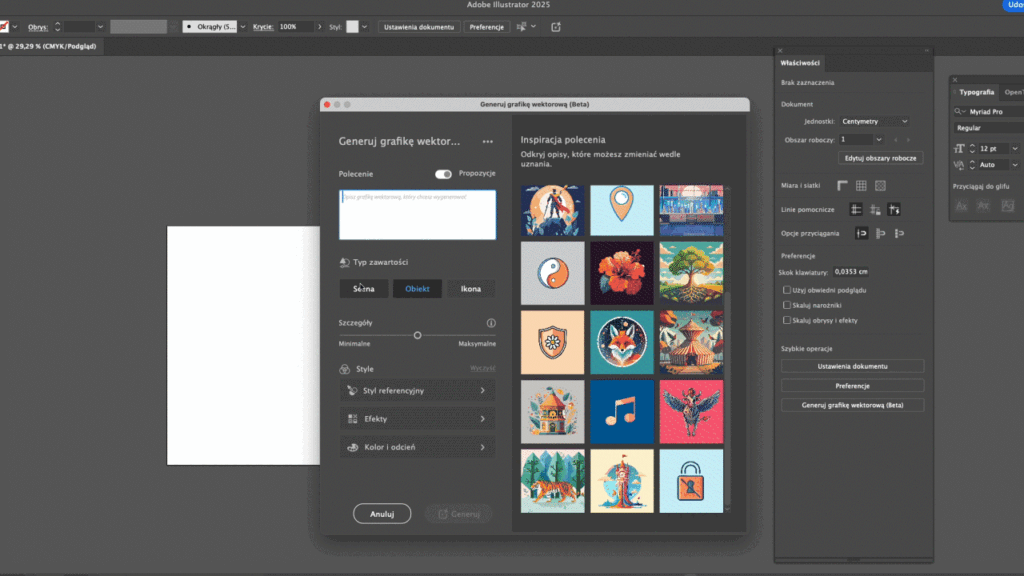This screenshot has width=1024, height=576.
Task: Click second Przyciągaj do glifu icon
Action: [x=984, y=206]
